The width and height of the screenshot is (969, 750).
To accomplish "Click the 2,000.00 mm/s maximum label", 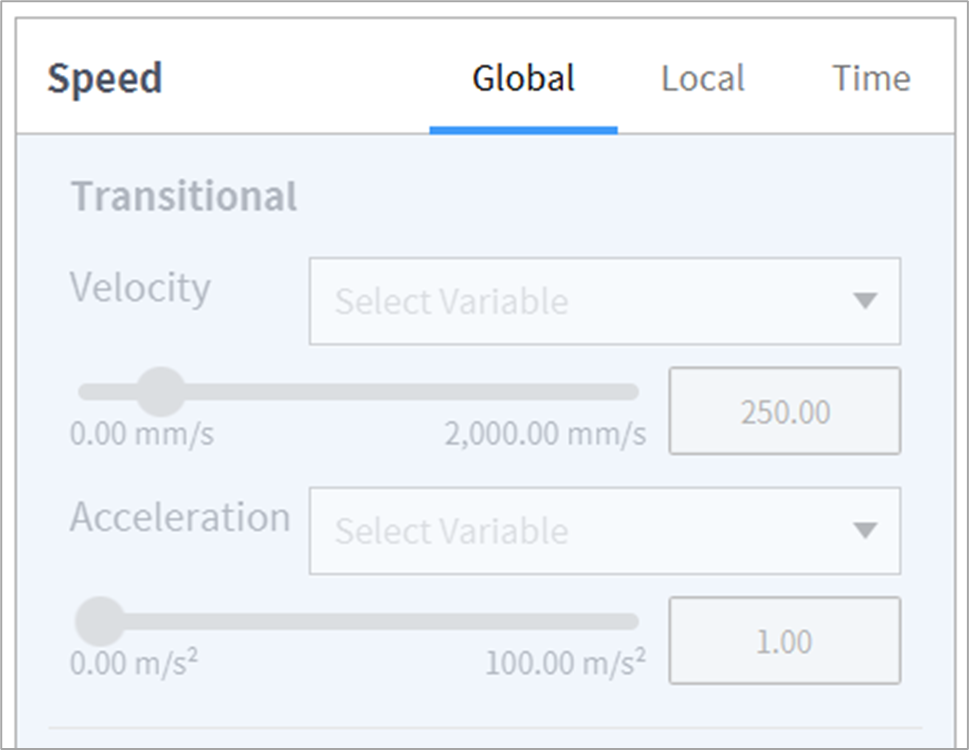I will click(545, 435).
